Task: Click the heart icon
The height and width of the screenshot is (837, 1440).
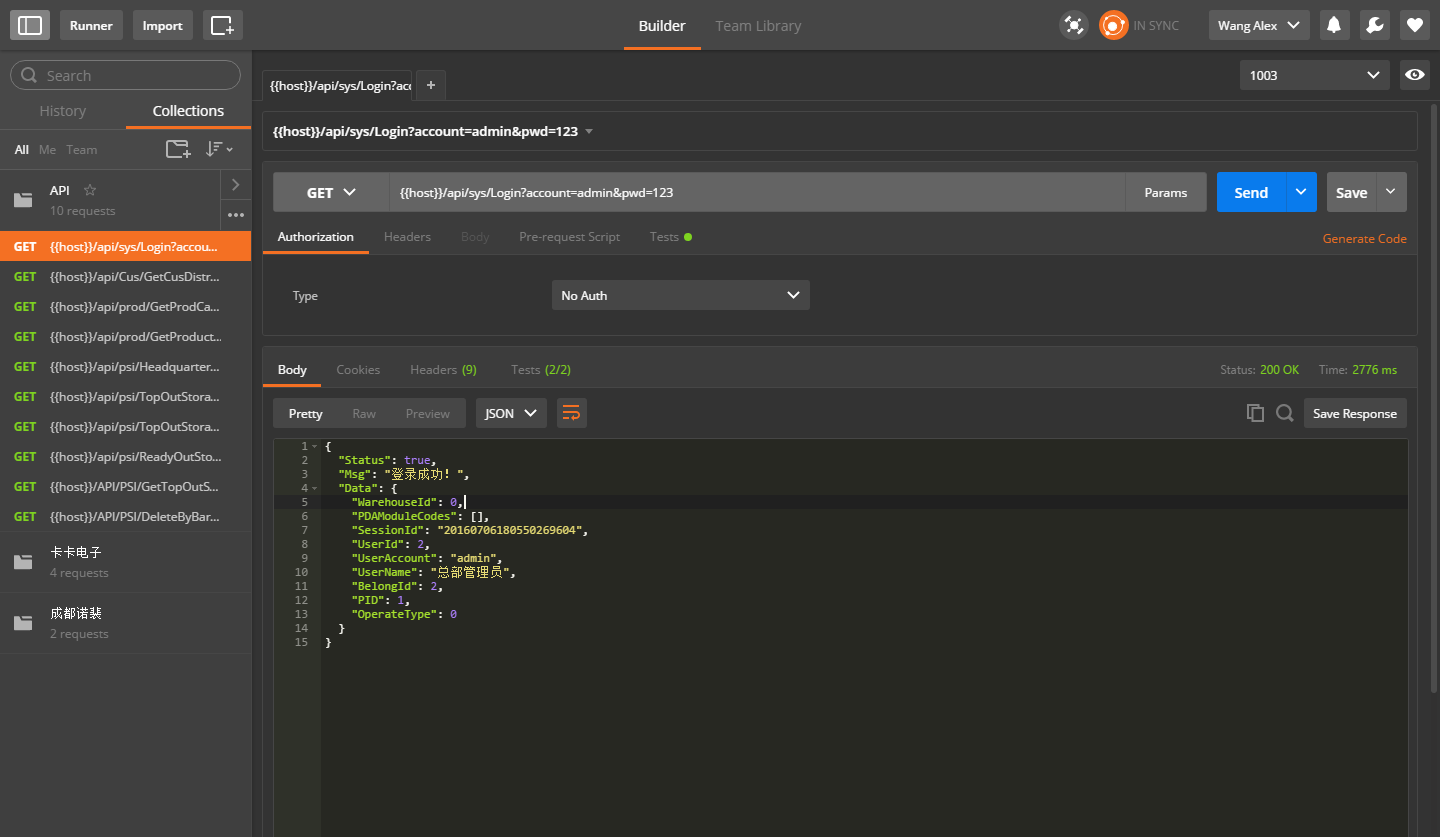Action: point(1414,25)
